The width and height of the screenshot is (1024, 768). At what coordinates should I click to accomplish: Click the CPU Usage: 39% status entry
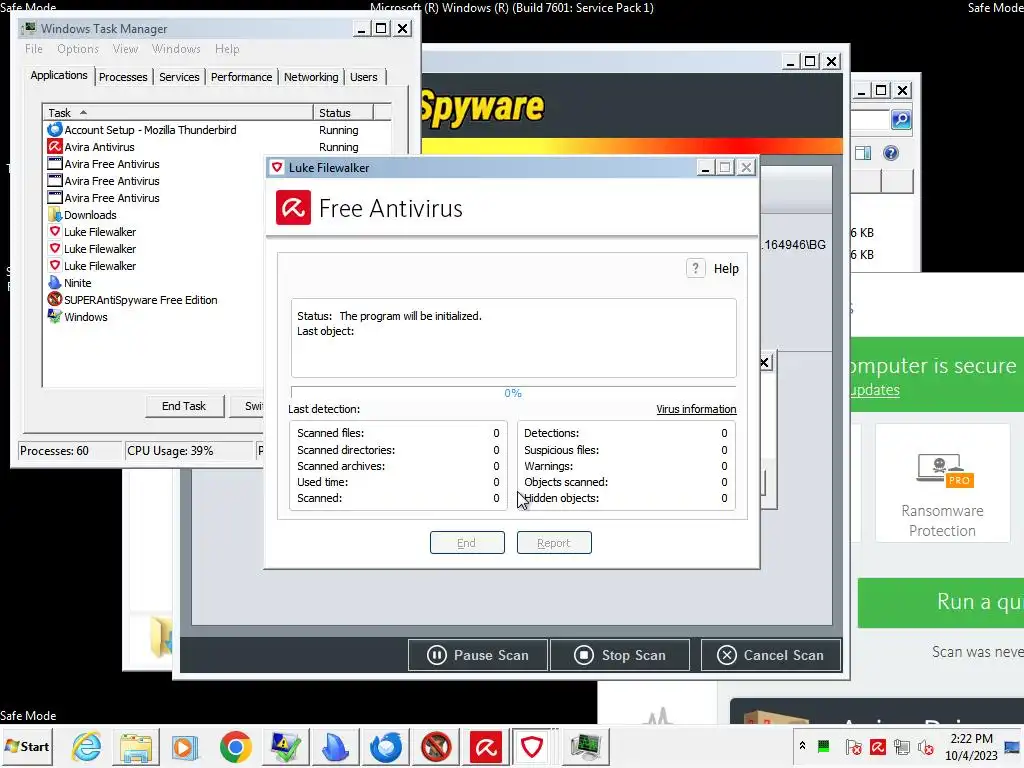[189, 451]
